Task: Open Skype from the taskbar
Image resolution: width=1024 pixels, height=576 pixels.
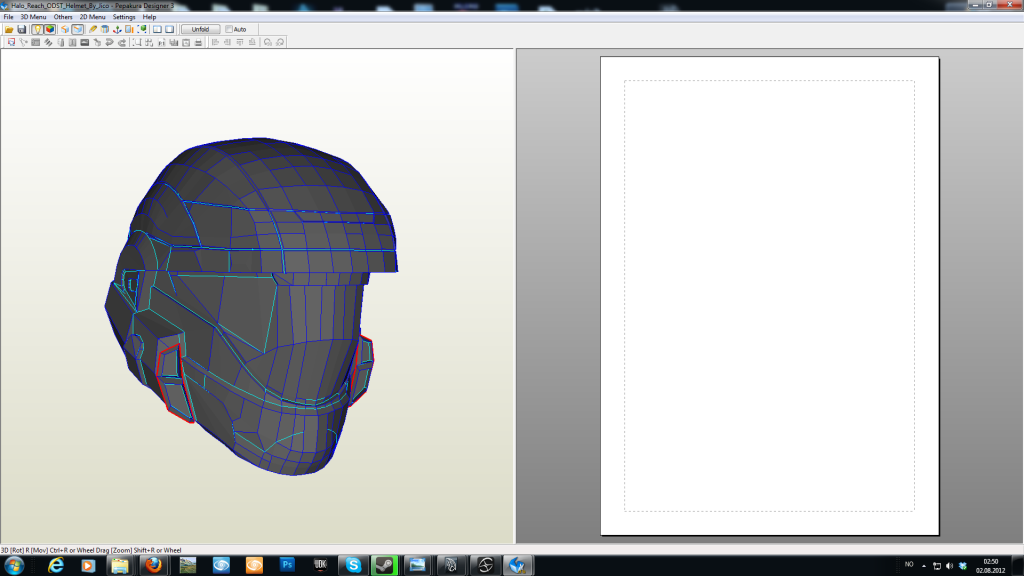Action: 353,565
